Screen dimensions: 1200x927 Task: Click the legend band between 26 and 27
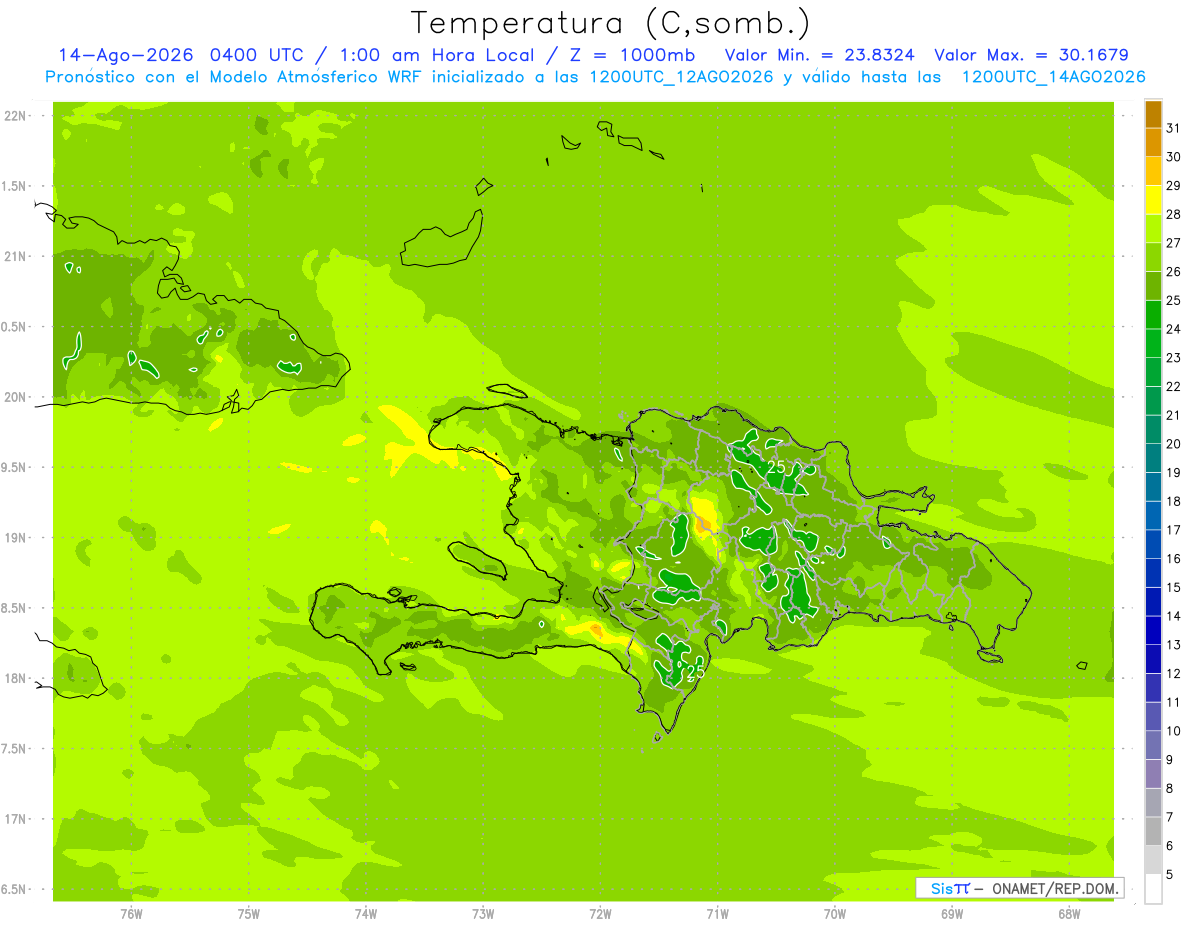click(1153, 258)
